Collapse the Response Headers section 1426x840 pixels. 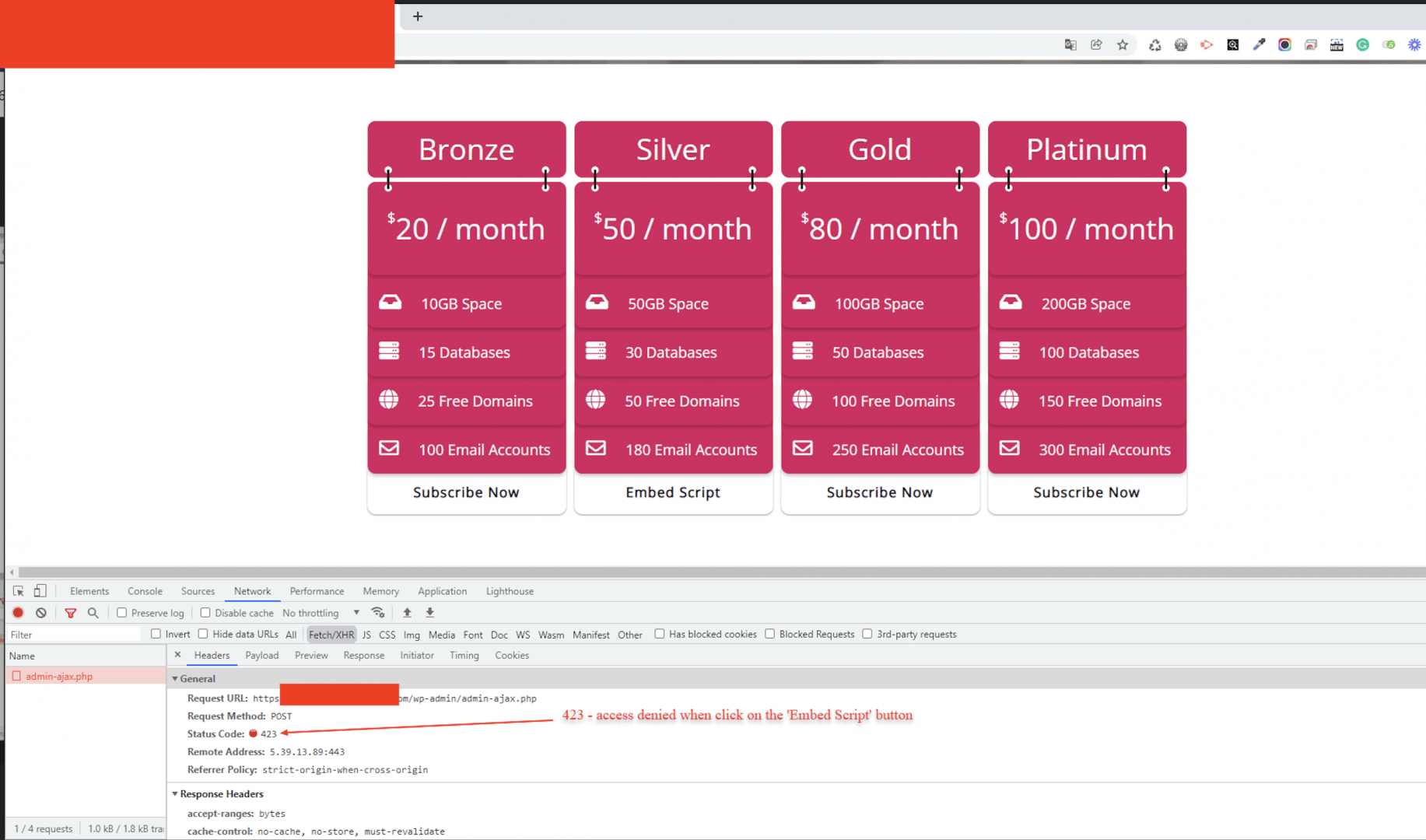coord(175,794)
